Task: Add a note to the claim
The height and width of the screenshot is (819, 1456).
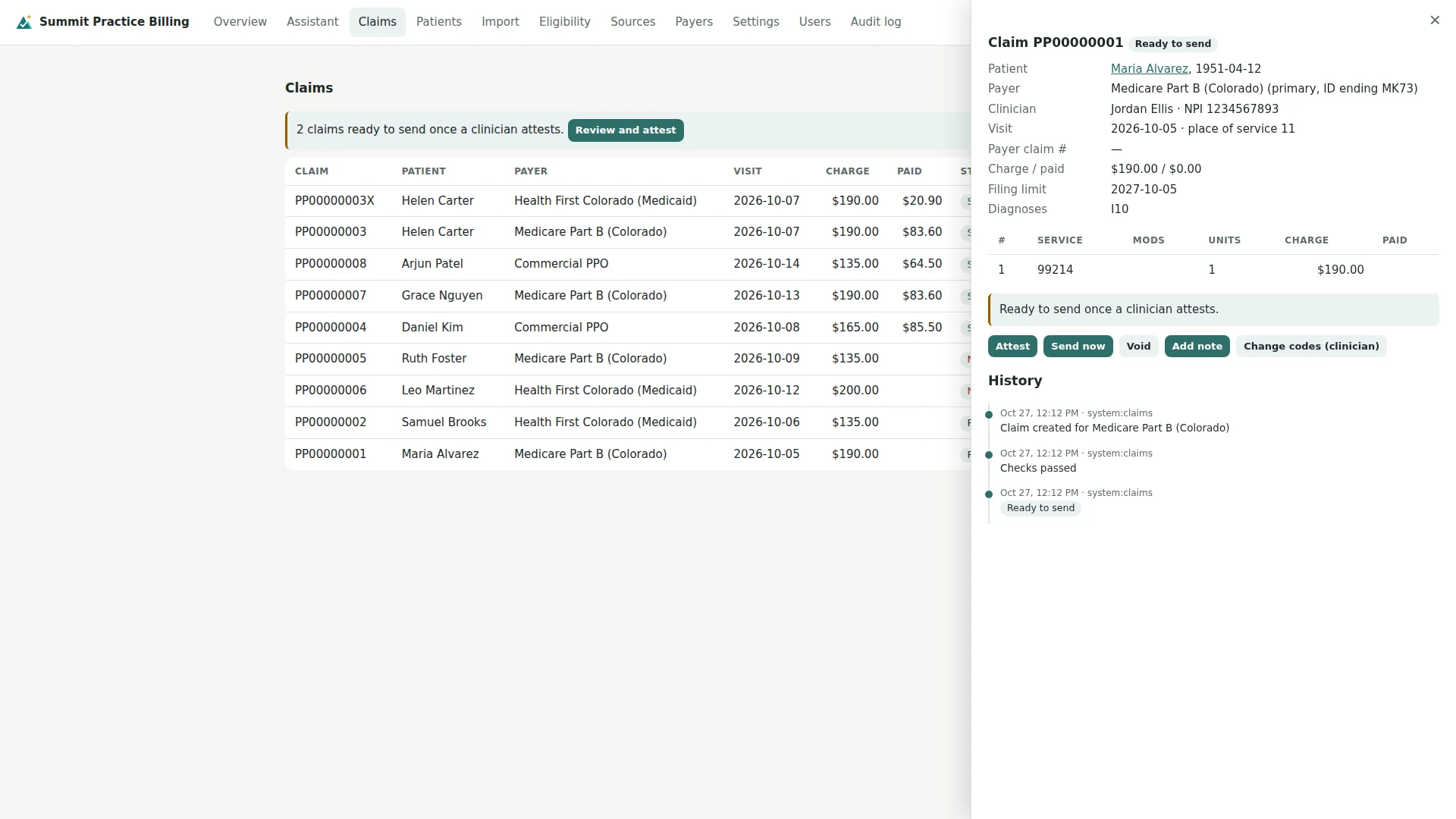Action: click(x=1197, y=347)
